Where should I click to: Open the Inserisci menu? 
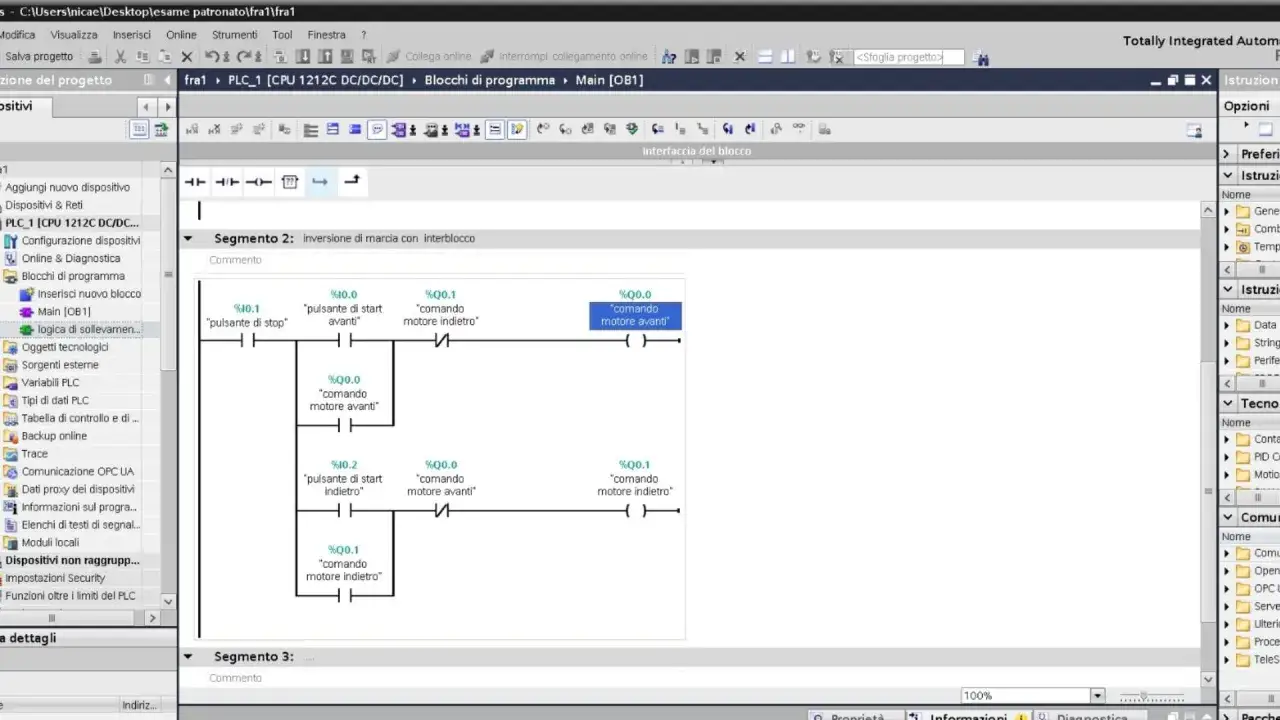(x=132, y=34)
